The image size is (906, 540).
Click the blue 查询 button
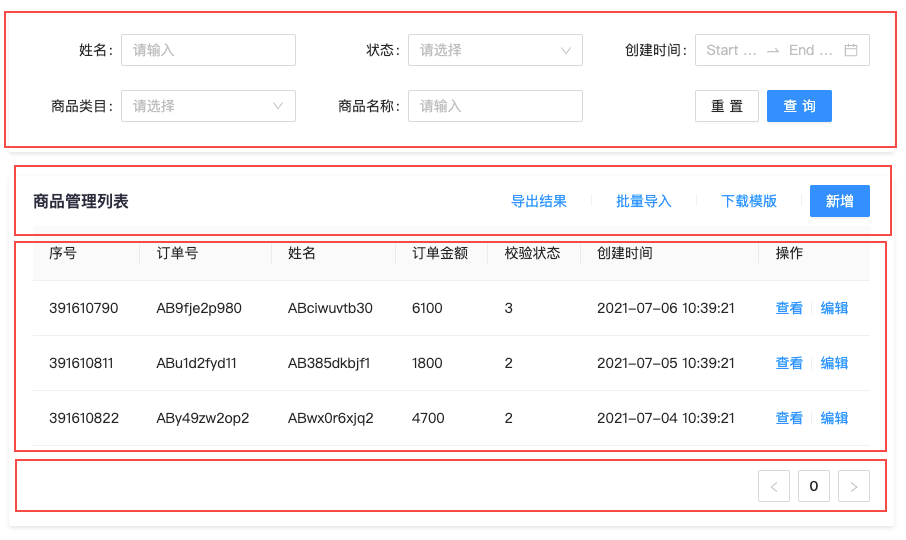[x=799, y=106]
